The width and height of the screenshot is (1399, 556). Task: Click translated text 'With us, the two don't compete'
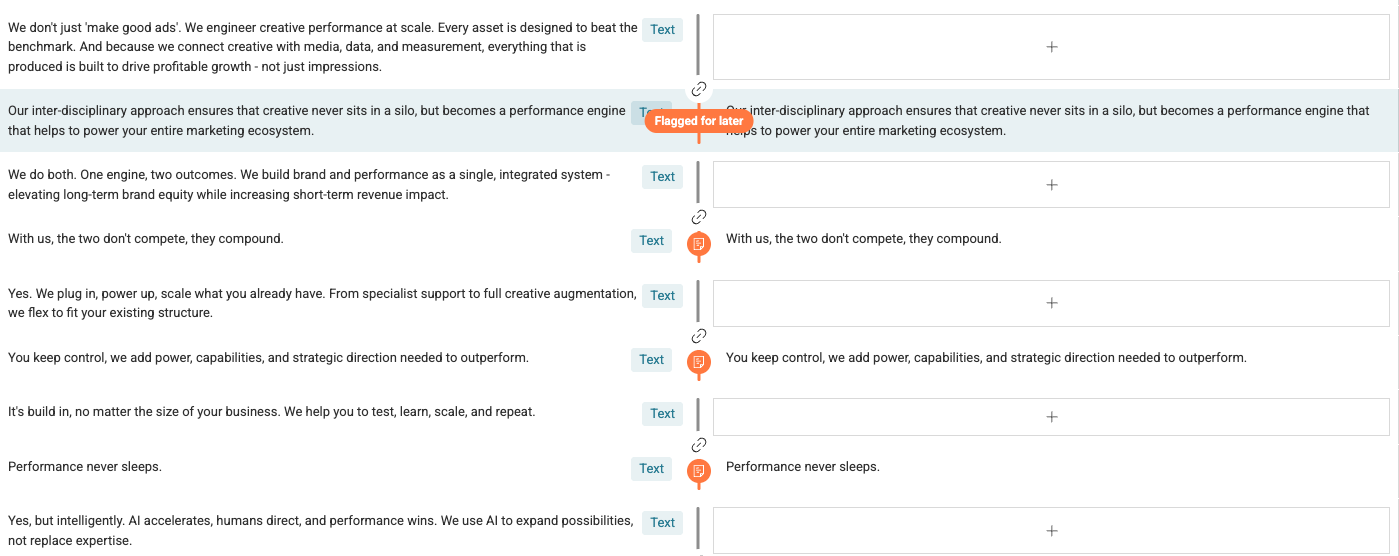click(863, 239)
